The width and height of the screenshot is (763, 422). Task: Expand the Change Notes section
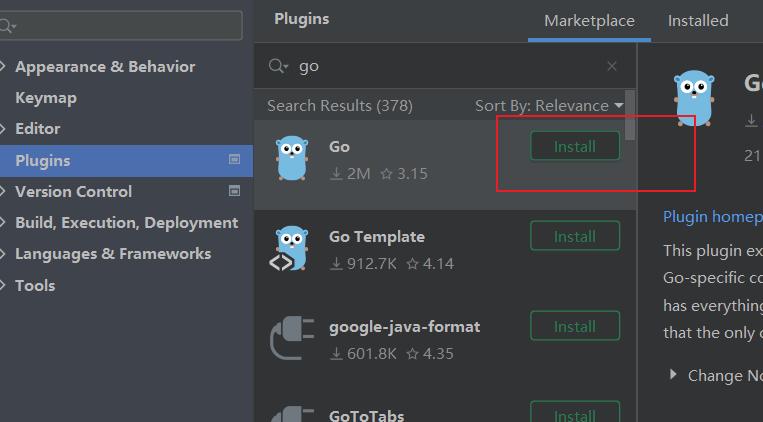click(x=673, y=375)
